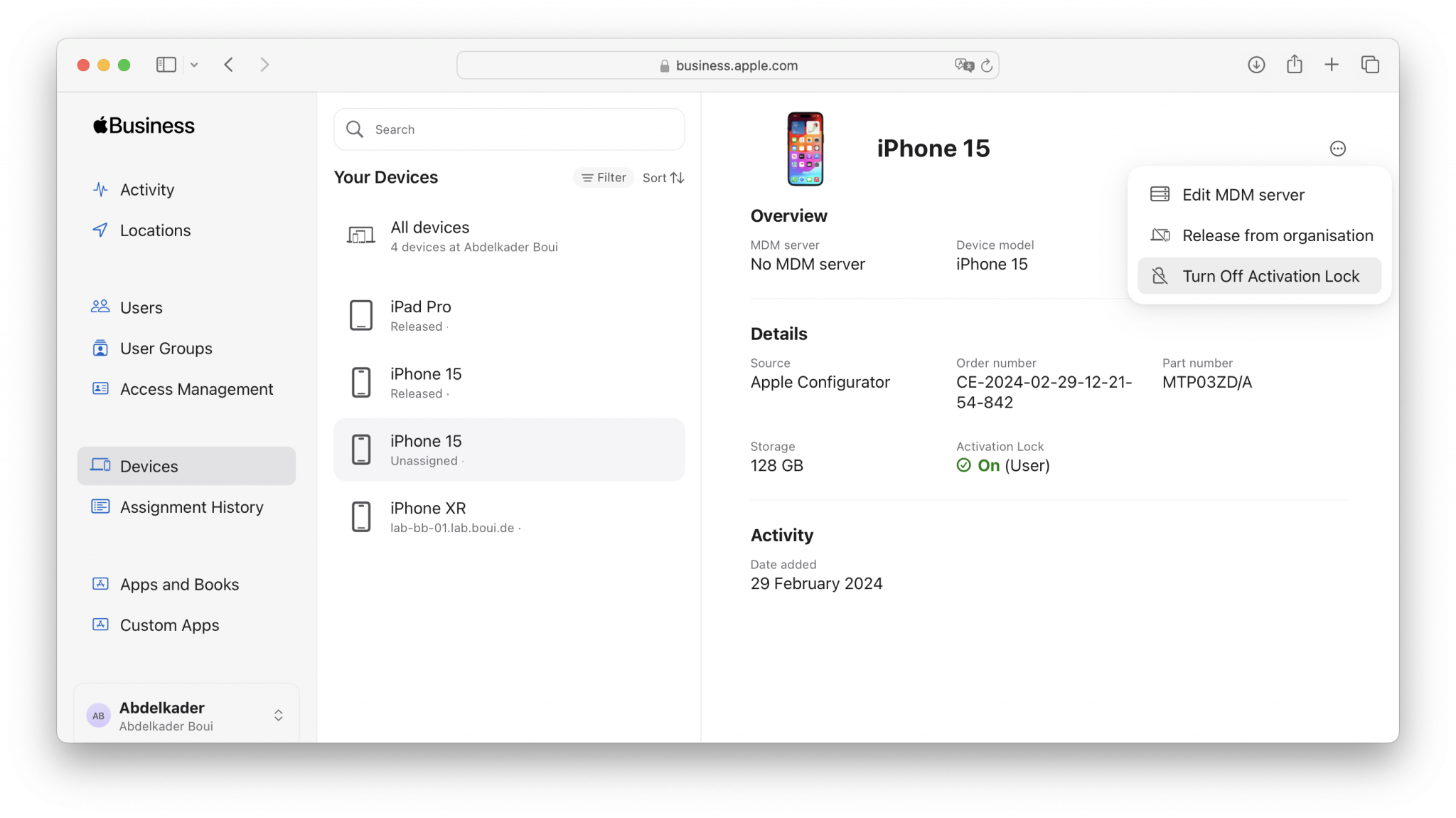Open the Filter options

point(604,178)
